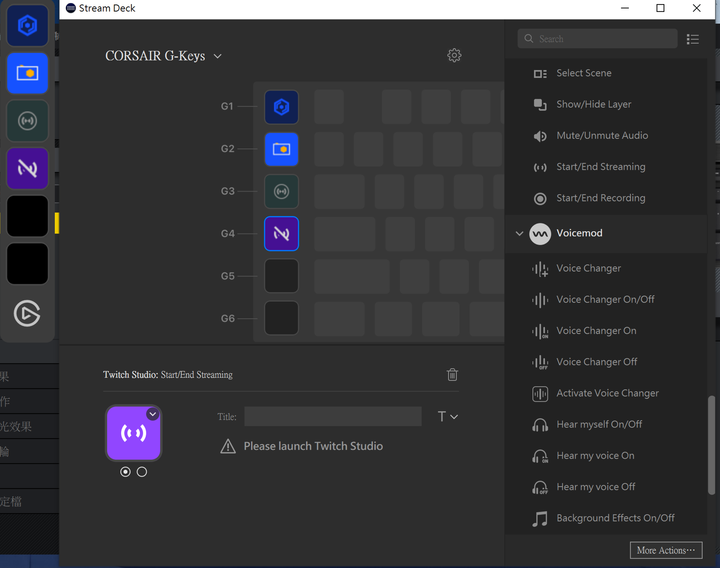Select first state radio button under key image

125,472
